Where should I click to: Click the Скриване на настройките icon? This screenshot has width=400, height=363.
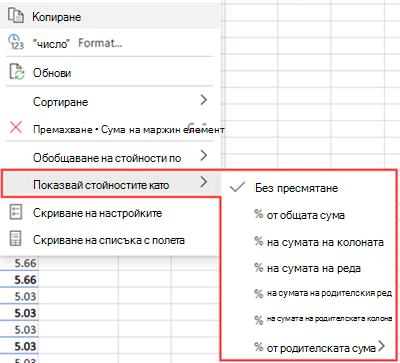(x=15, y=212)
